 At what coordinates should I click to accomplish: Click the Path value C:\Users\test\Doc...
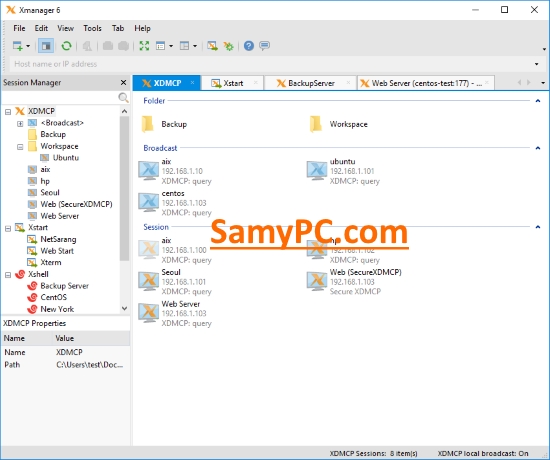[x=89, y=365]
